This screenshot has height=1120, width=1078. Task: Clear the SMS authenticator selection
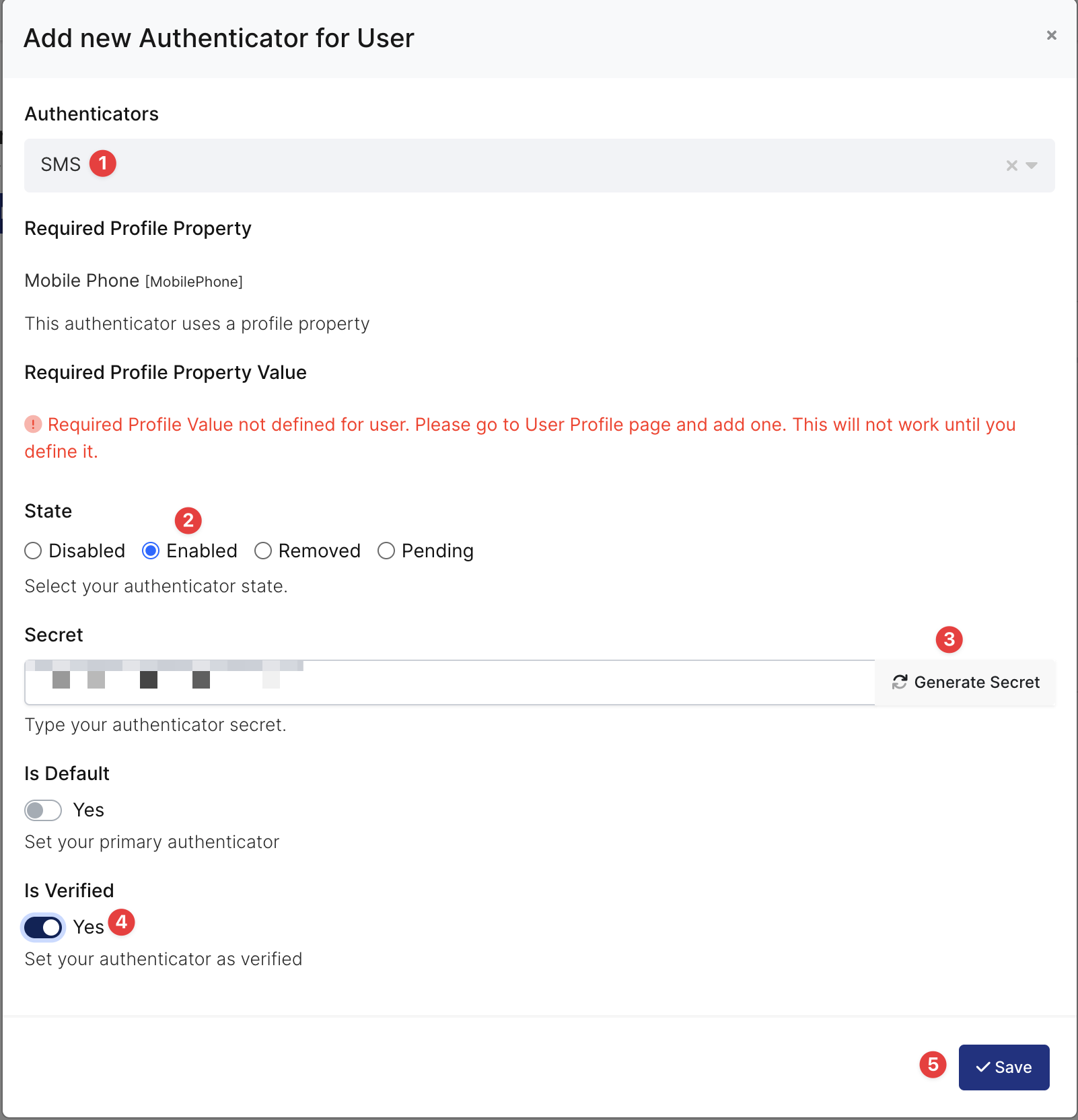tap(1011, 166)
